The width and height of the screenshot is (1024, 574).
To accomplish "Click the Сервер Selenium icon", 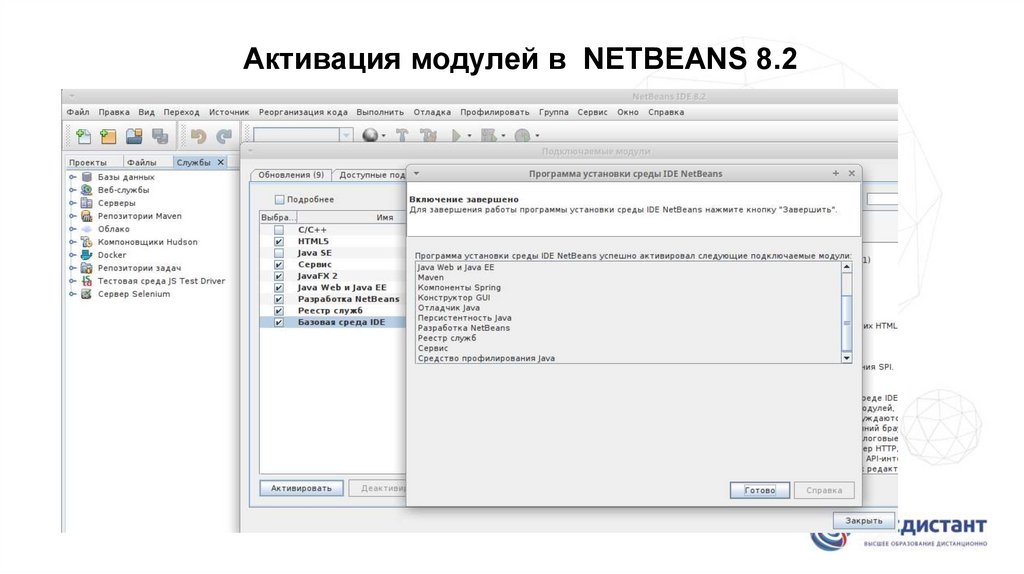I will coord(87,294).
